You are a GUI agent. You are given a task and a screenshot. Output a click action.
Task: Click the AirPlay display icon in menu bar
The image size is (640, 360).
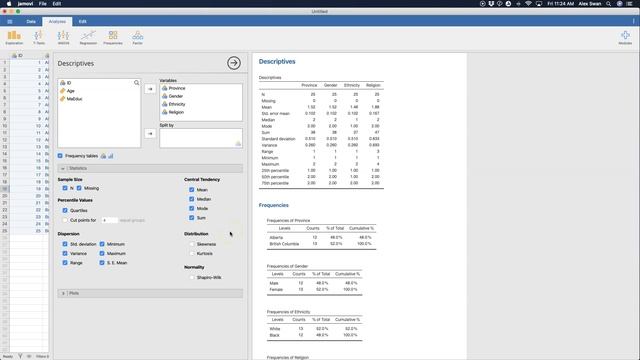click(x=539, y=4)
